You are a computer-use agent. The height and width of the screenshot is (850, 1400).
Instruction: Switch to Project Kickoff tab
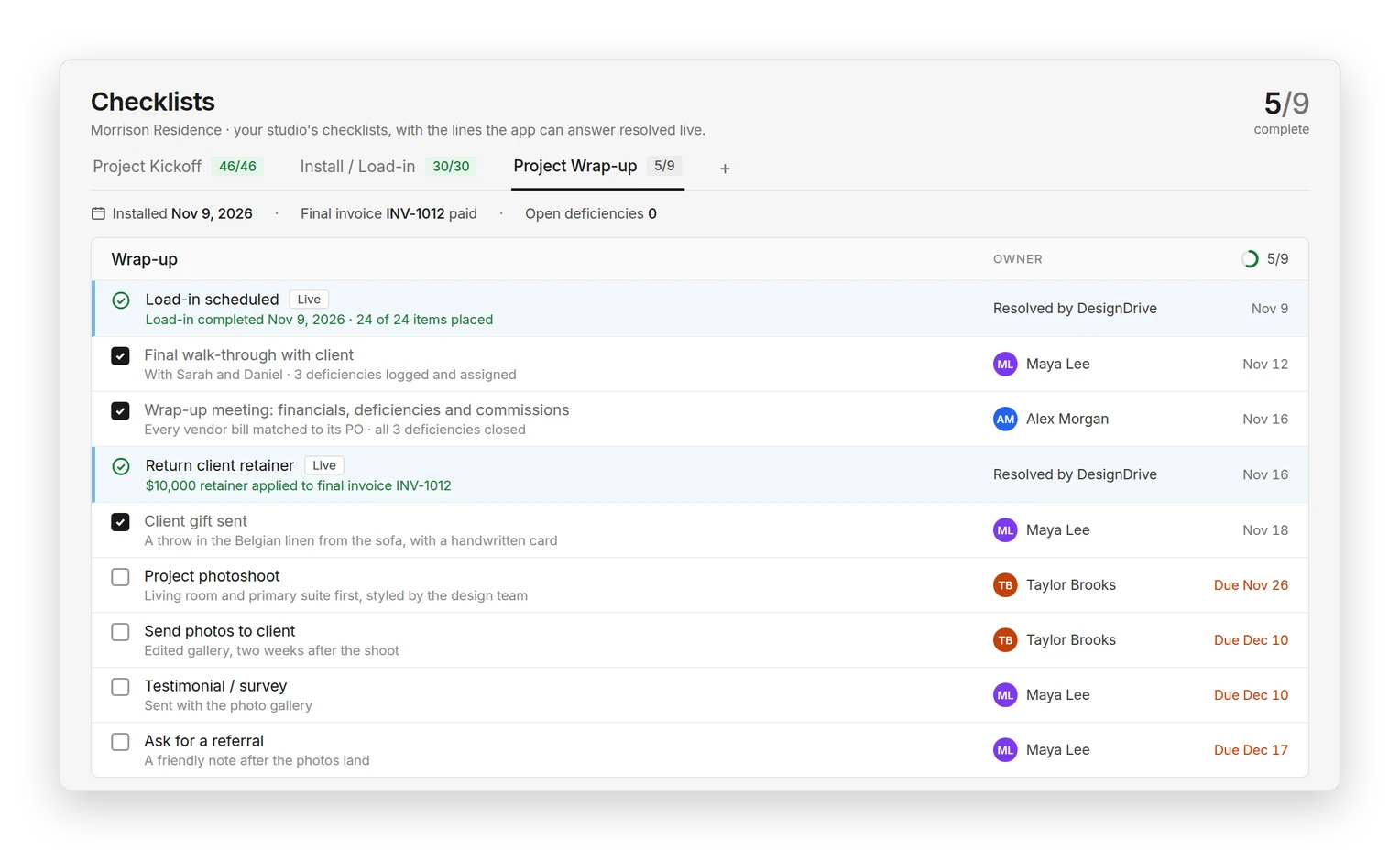click(x=178, y=167)
